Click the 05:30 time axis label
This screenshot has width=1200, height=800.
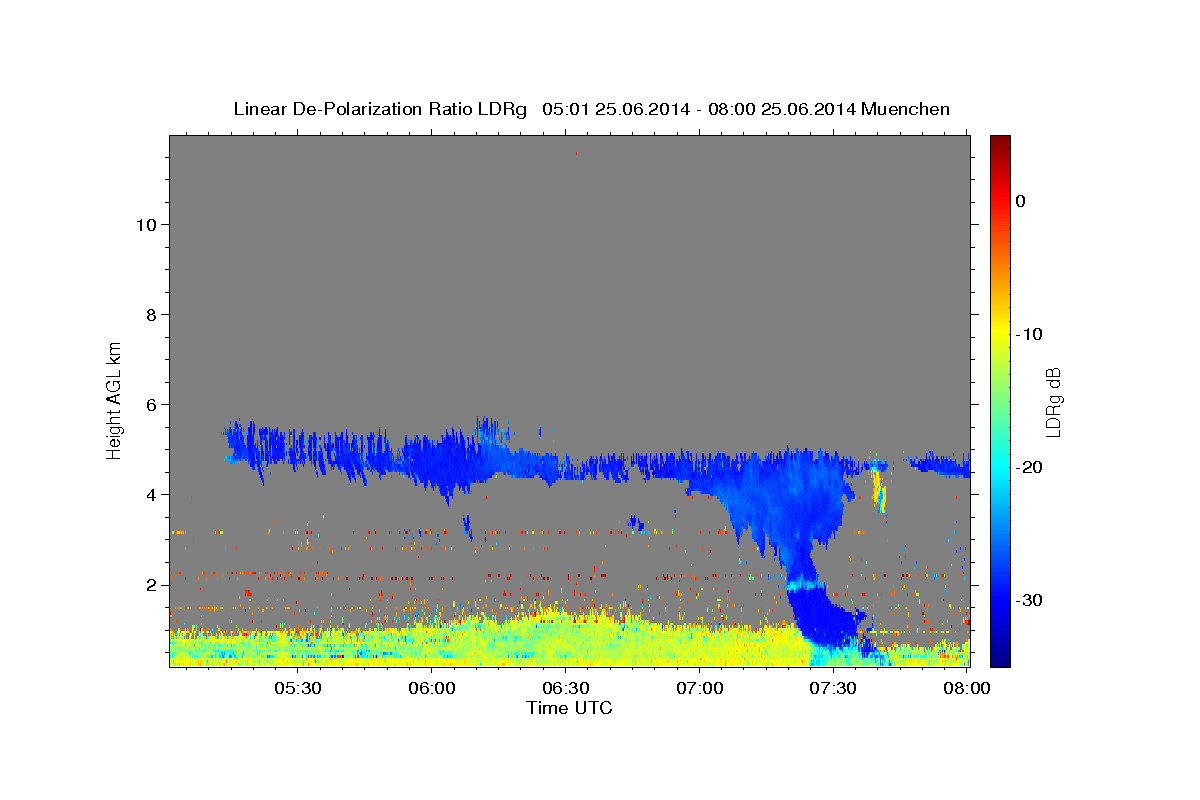(298, 688)
